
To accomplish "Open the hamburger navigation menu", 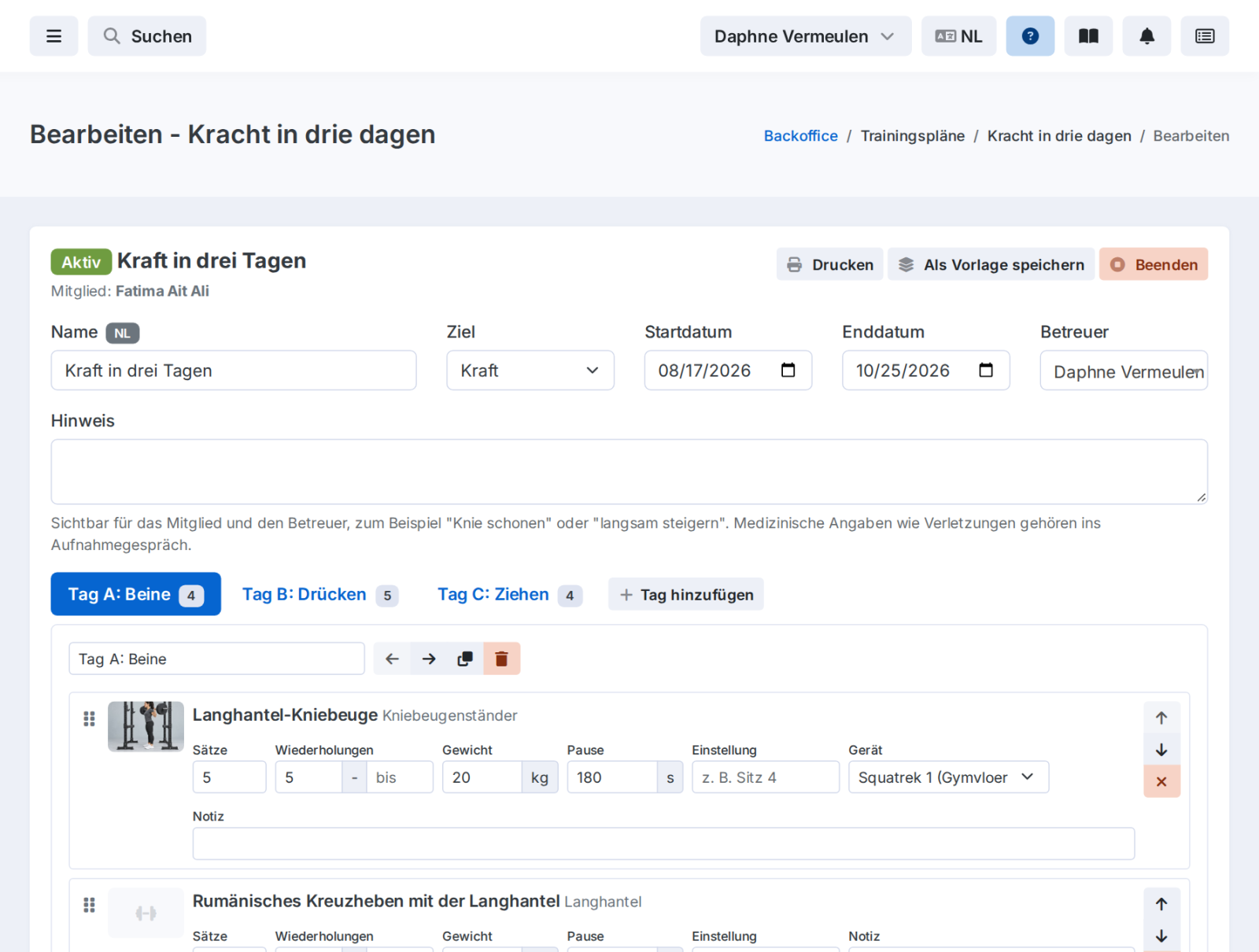I will click(54, 36).
